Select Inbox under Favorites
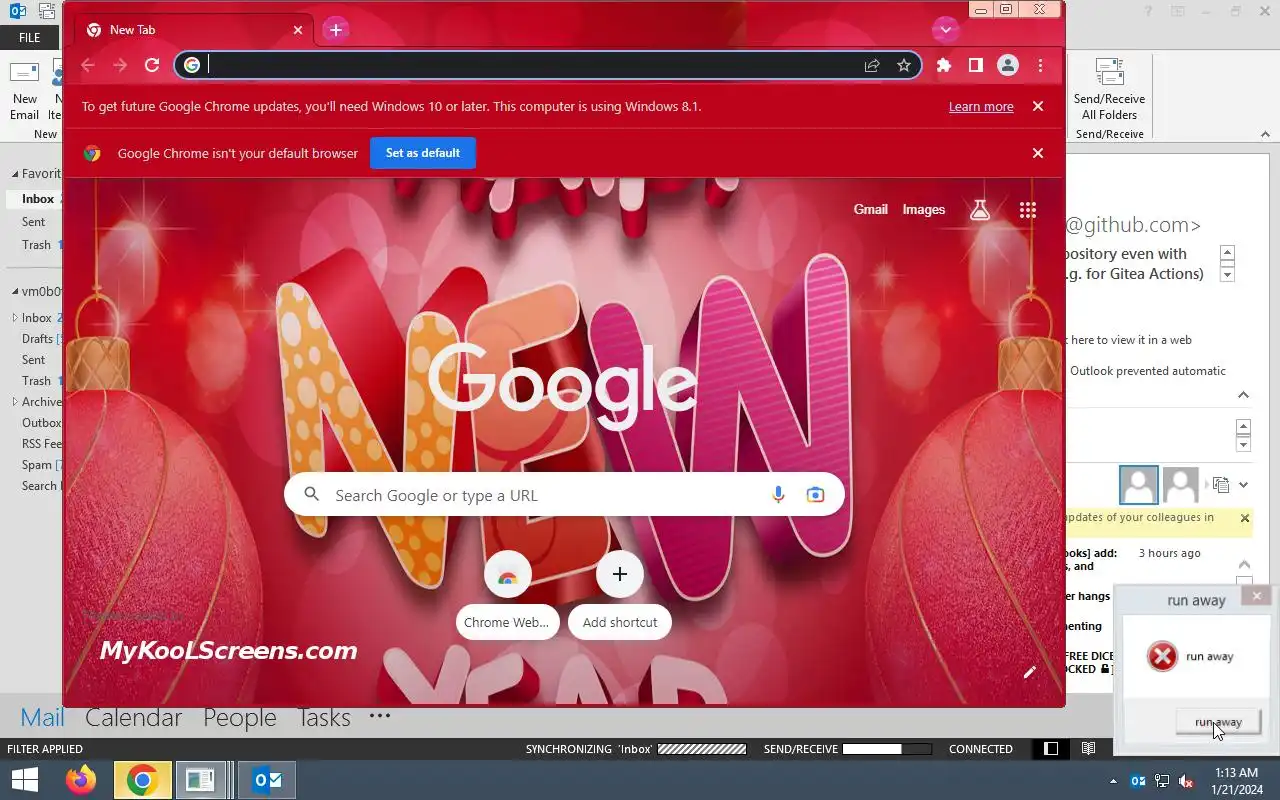This screenshot has height=800, width=1280. point(38,199)
